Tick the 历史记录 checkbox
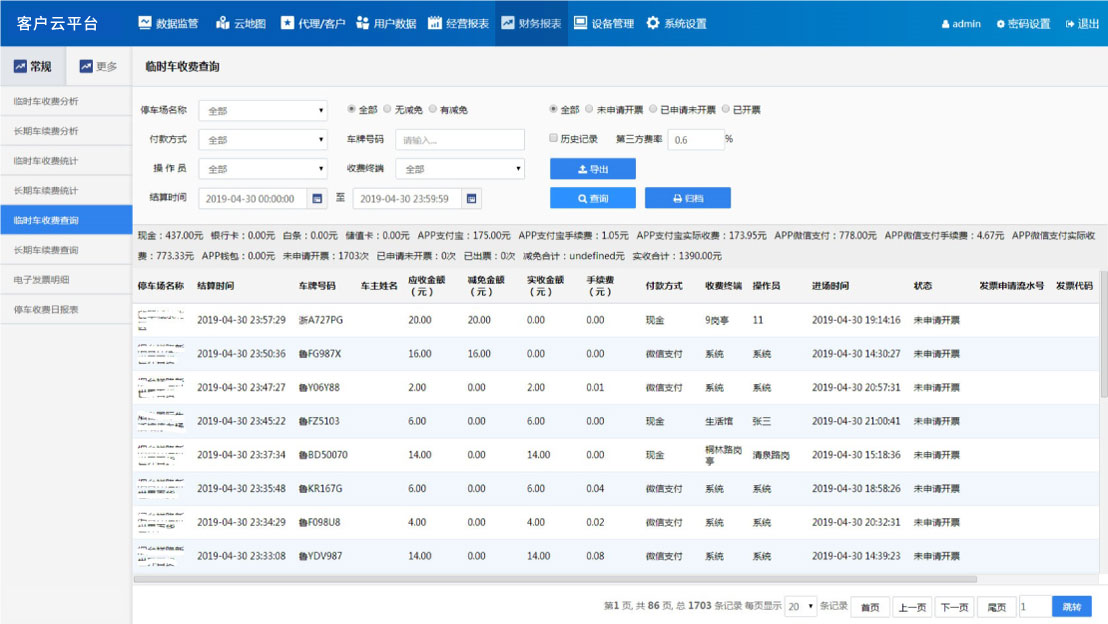Image resolution: width=1108 pixels, height=624 pixels. click(553, 139)
